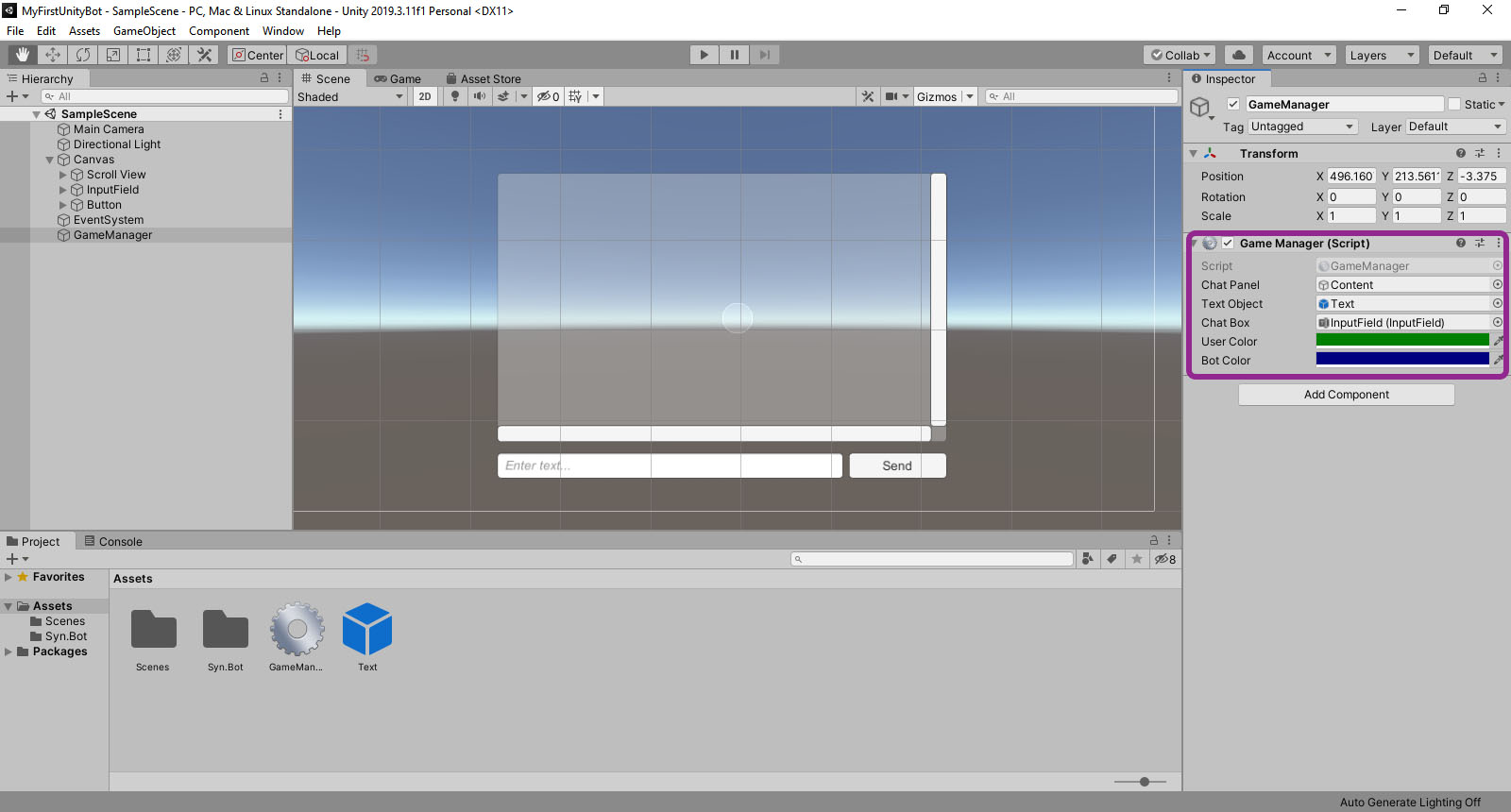Select the Scale tool
This screenshot has height=812, width=1511.
(113, 55)
